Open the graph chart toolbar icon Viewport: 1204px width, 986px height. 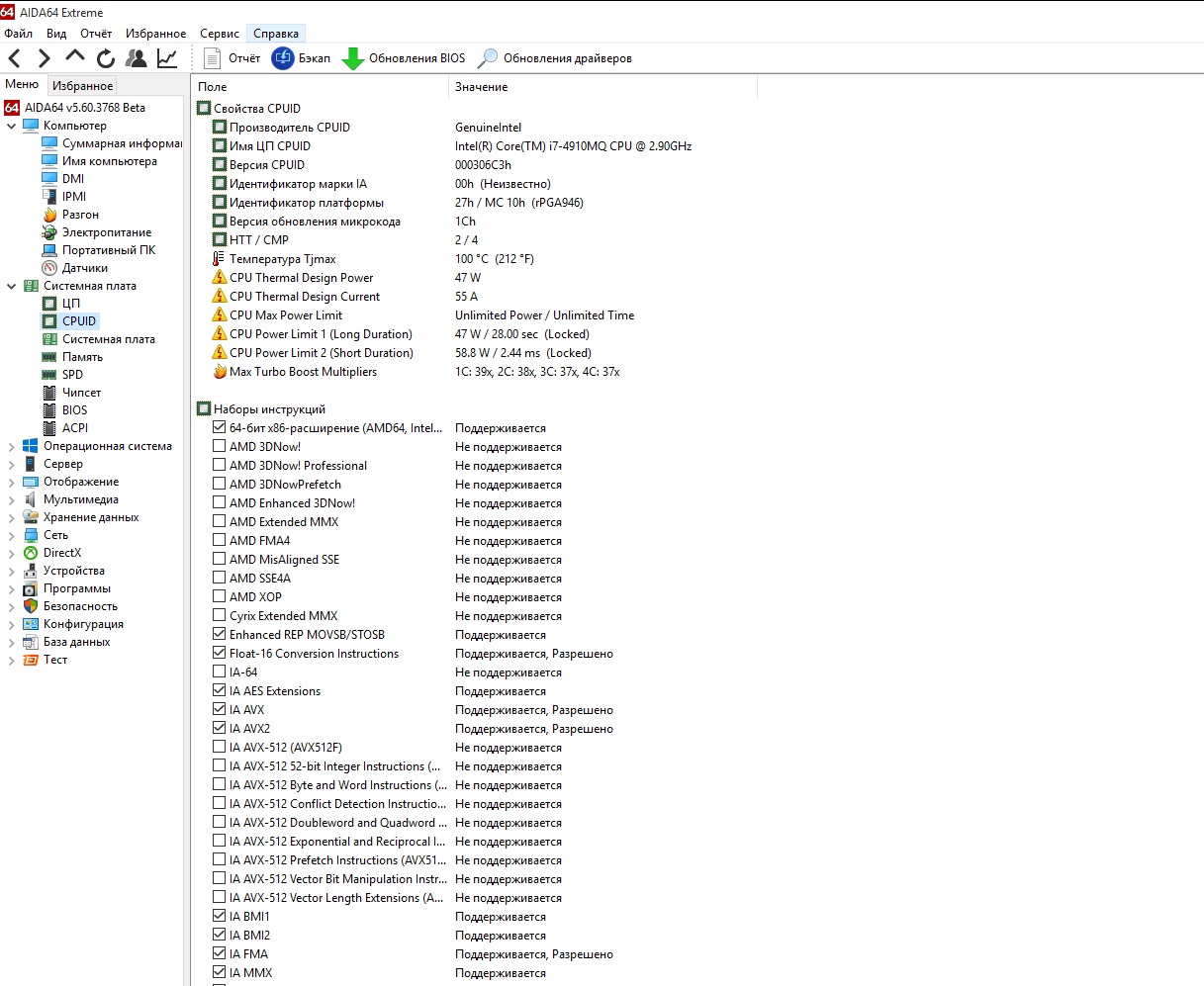pos(167,58)
